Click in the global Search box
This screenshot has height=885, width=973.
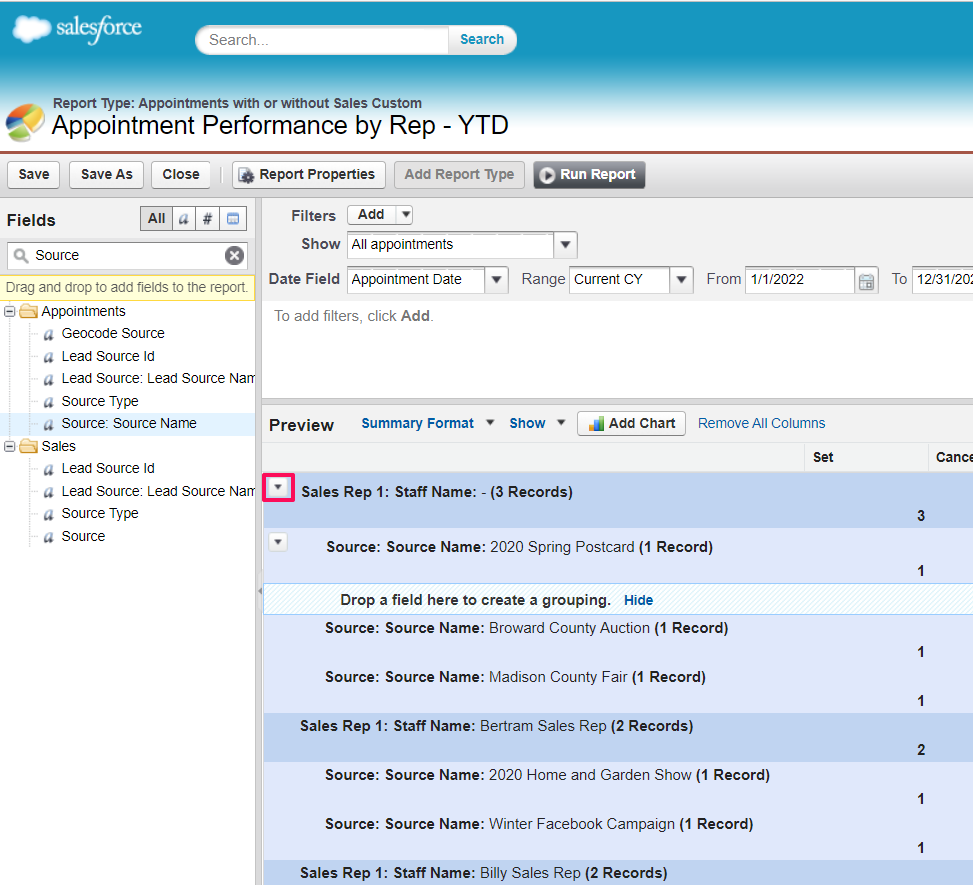[323, 40]
